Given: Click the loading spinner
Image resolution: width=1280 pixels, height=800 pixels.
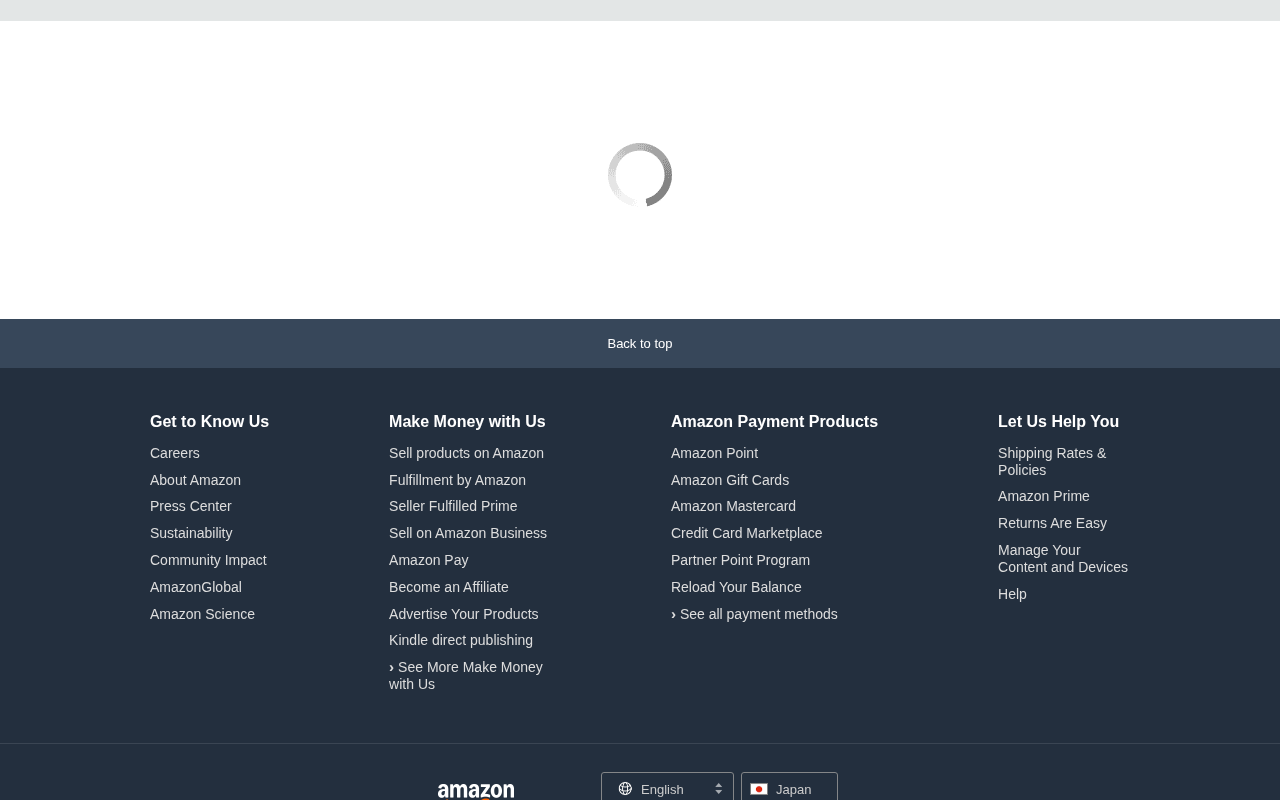Looking at the screenshot, I should [640, 175].
